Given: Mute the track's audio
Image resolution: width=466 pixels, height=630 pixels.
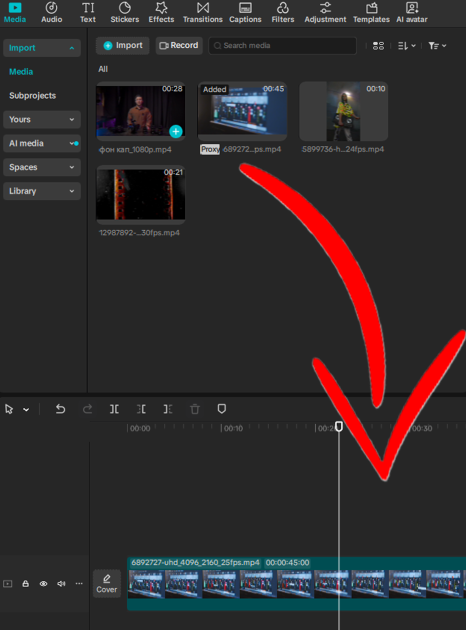Looking at the screenshot, I should pos(61,583).
